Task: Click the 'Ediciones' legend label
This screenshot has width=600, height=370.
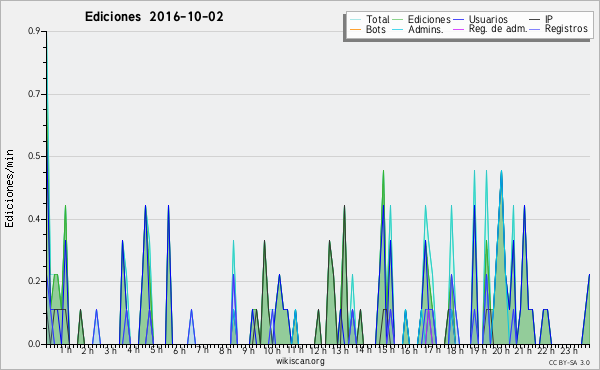Action: (429, 19)
